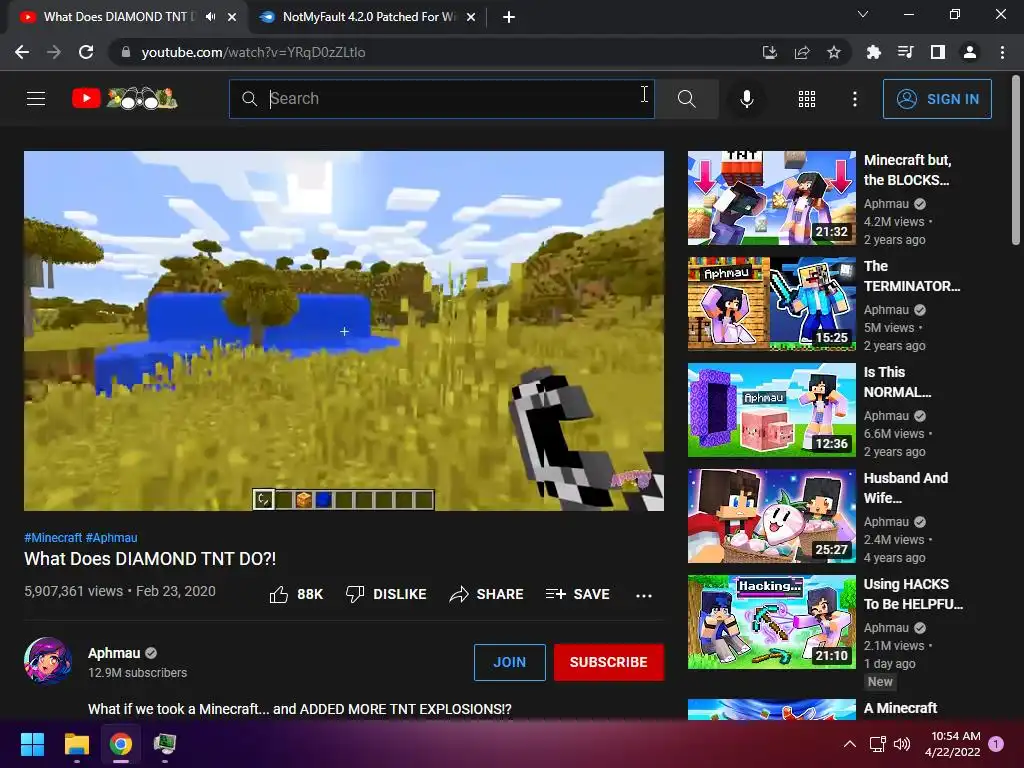Viewport: 1024px width, 768px height.
Task: Open YouTube settings three-dot menu
Action: coord(854,99)
